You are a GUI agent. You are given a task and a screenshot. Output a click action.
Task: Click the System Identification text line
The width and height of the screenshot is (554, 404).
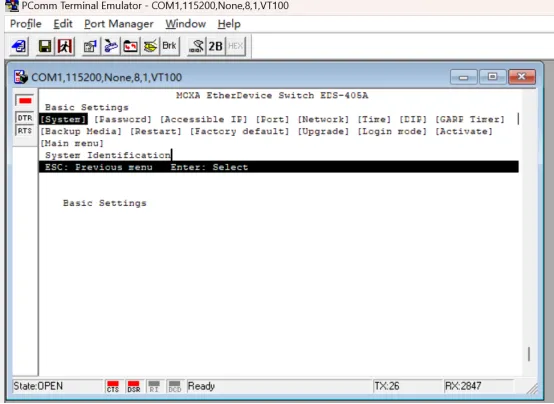(x=108, y=155)
